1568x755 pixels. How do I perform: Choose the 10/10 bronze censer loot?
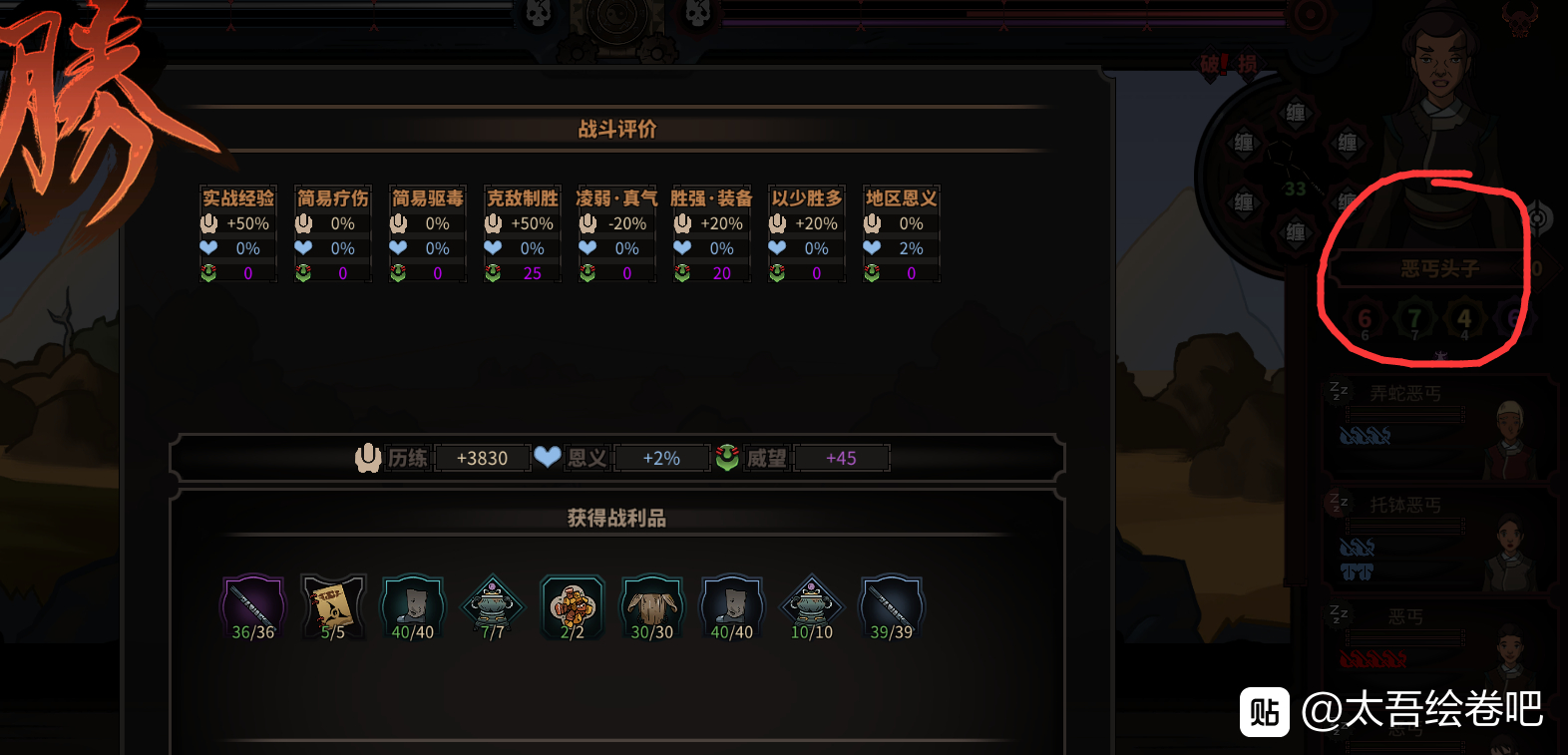coord(812,606)
